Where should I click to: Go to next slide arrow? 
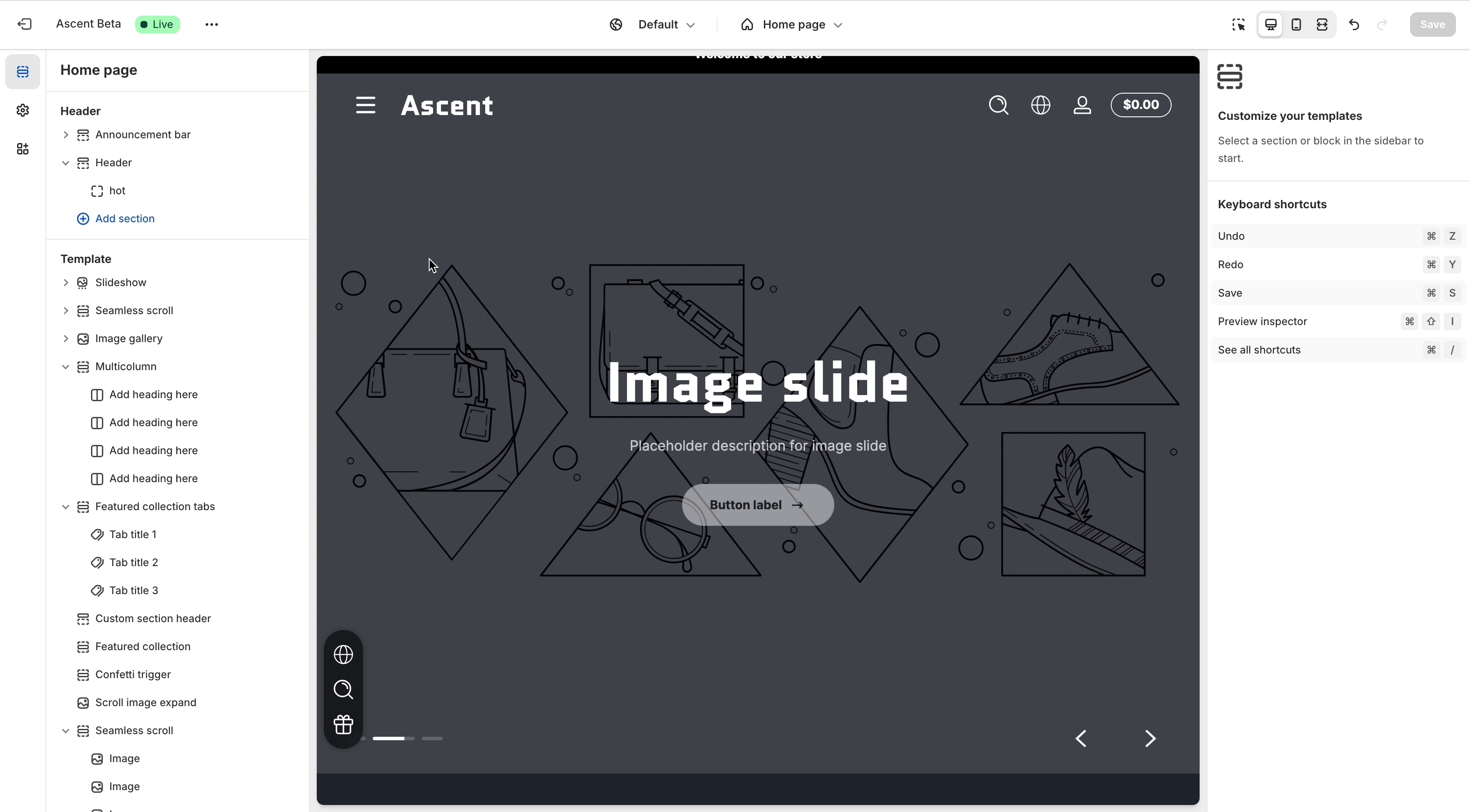[1150, 738]
